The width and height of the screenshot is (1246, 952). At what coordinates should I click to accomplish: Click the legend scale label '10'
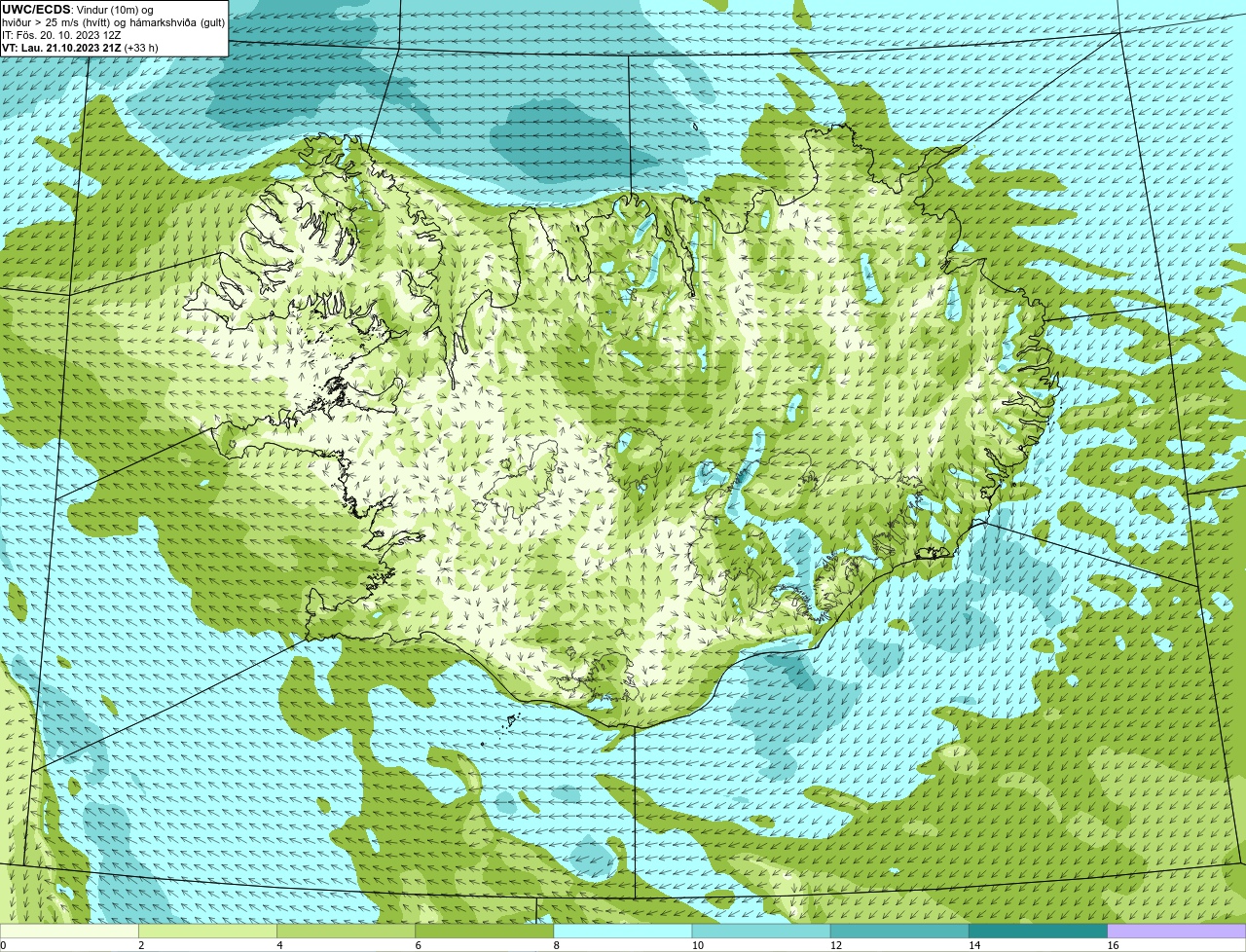[697, 945]
